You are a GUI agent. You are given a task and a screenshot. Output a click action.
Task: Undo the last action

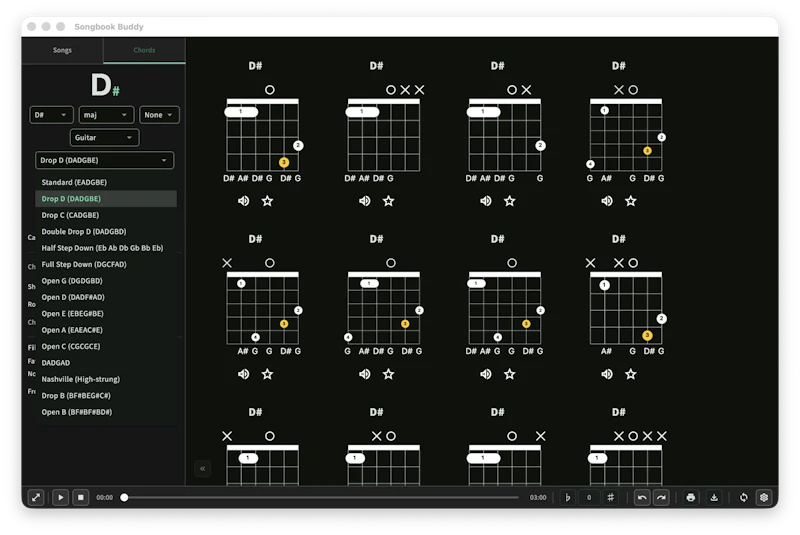pyautogui.click(x=642, y=497)
